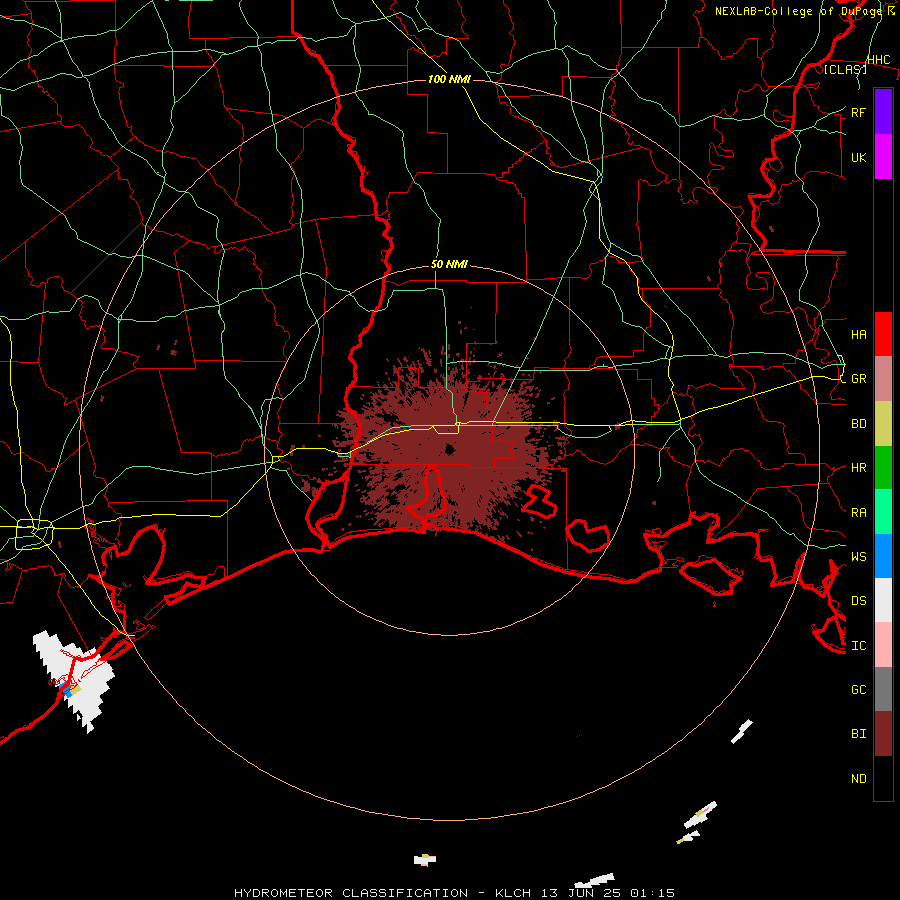This screenshot has height=900, width=900.
Task: Click the RF purple legend swatch
Action: (883, 112)
